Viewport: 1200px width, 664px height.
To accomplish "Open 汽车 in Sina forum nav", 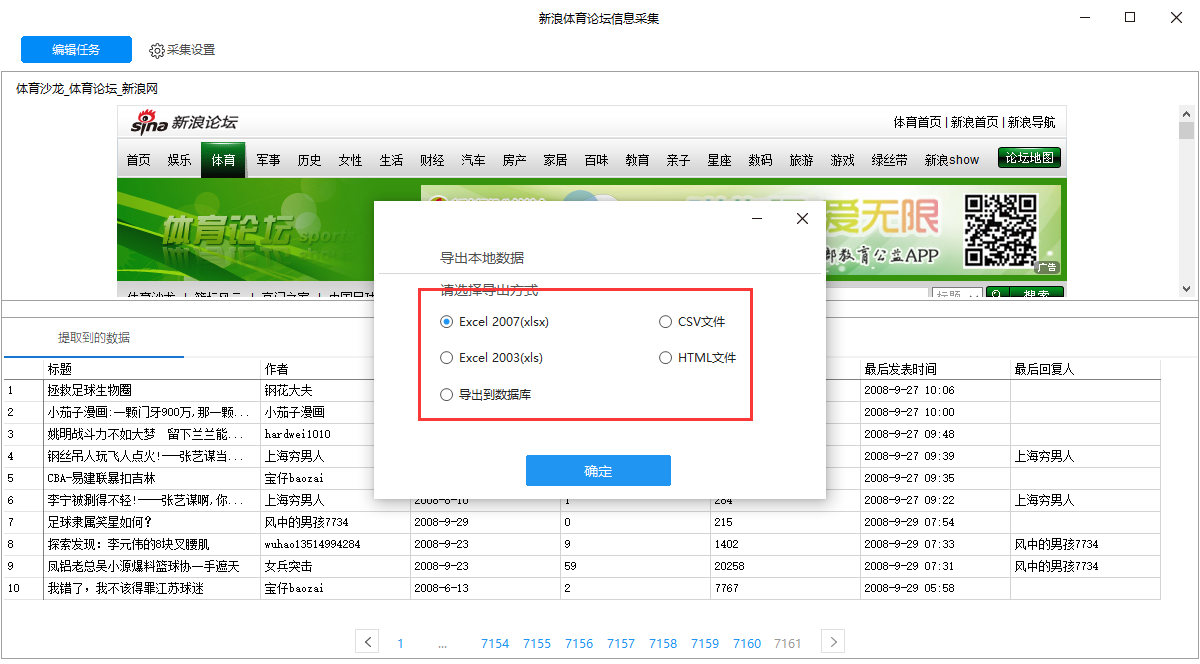I will 473,160.
